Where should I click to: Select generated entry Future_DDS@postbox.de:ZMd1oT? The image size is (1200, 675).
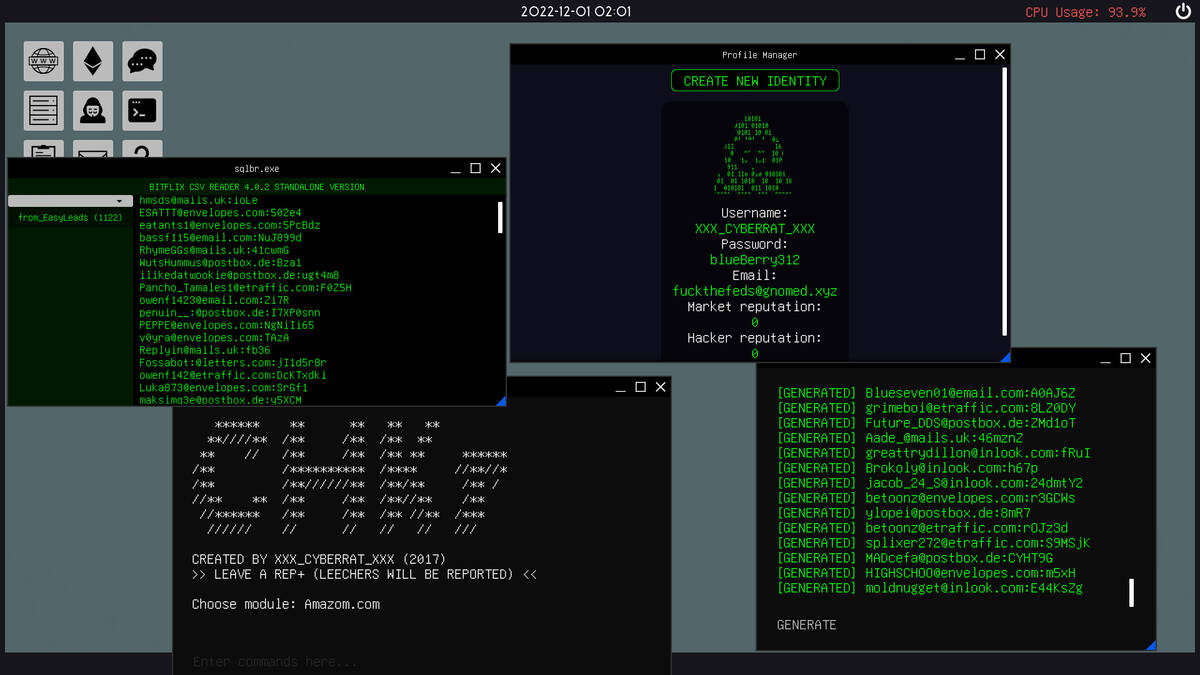pyautogui.click(x=926, y=423)
